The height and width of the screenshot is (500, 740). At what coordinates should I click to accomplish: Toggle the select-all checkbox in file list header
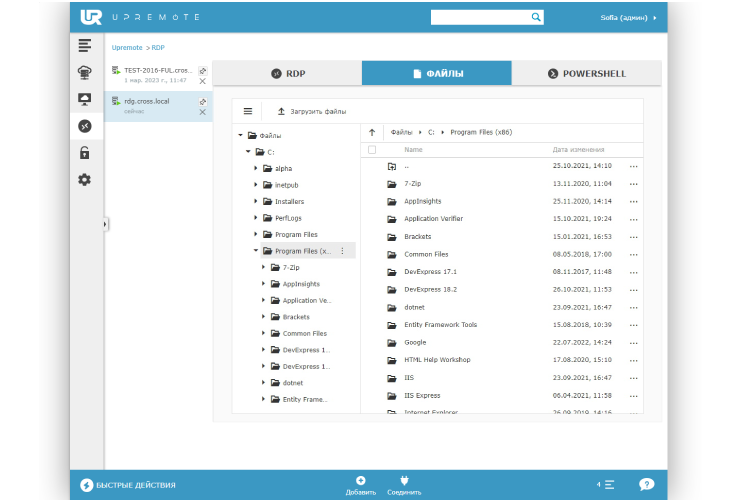click(372, 150)
